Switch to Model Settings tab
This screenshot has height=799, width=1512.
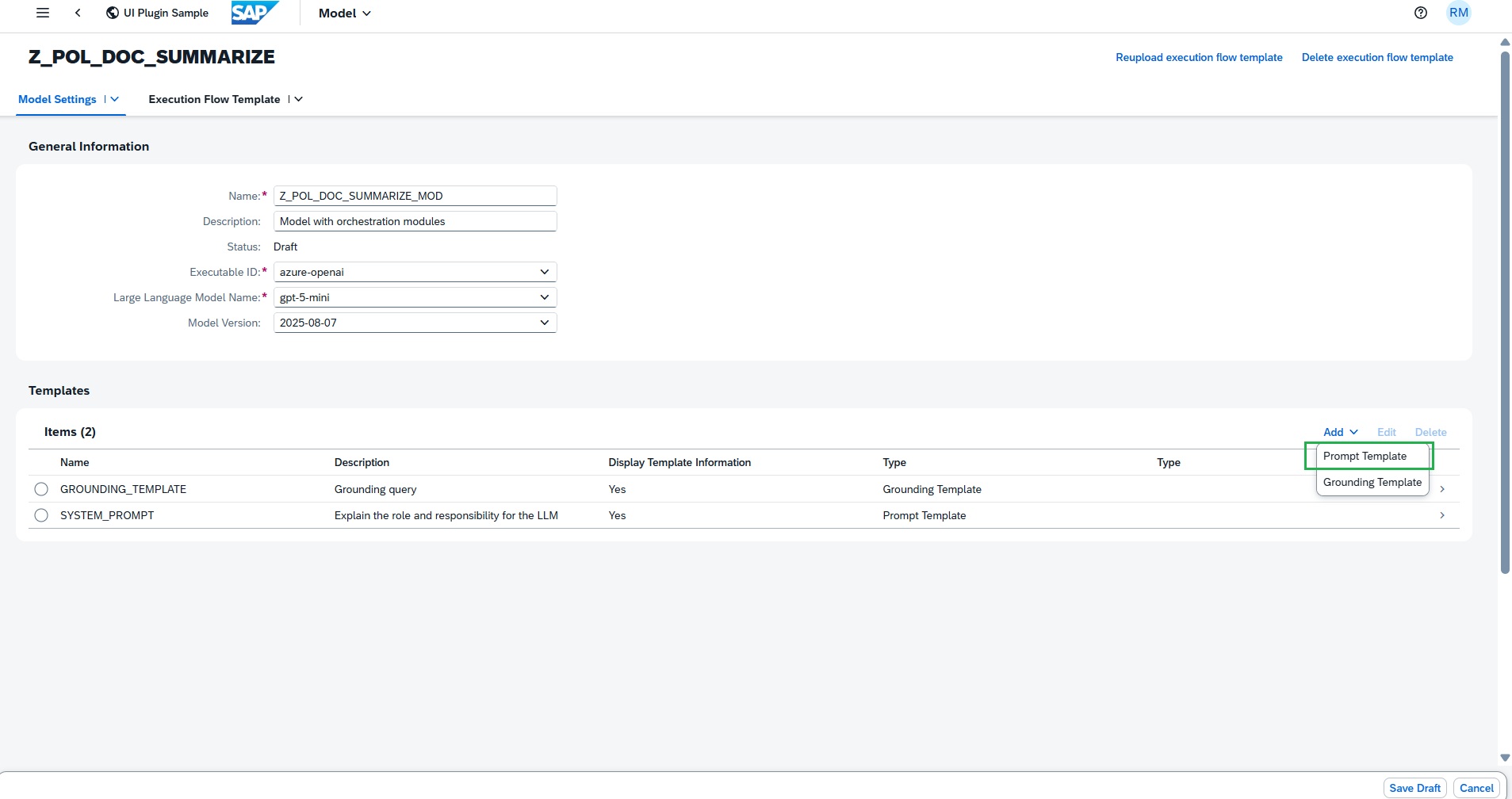pos(57,99)
